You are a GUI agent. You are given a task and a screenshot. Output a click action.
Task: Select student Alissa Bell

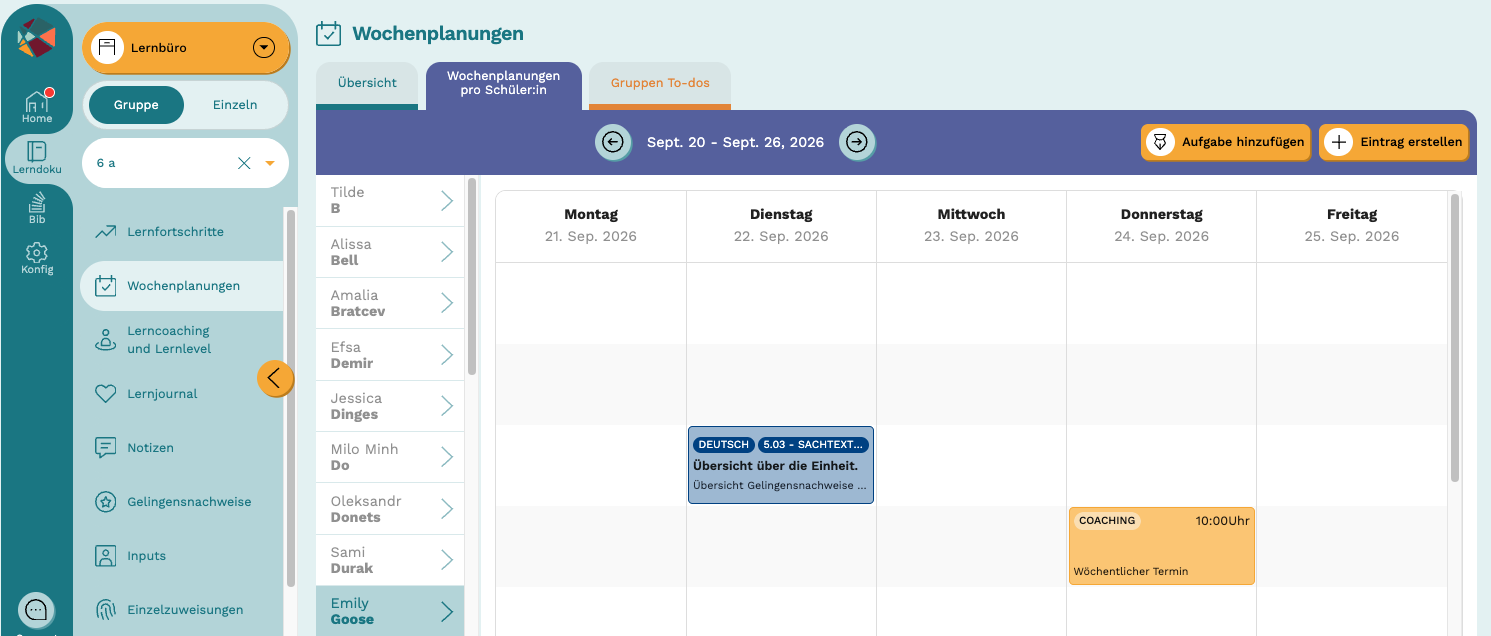tap(390, 252)
